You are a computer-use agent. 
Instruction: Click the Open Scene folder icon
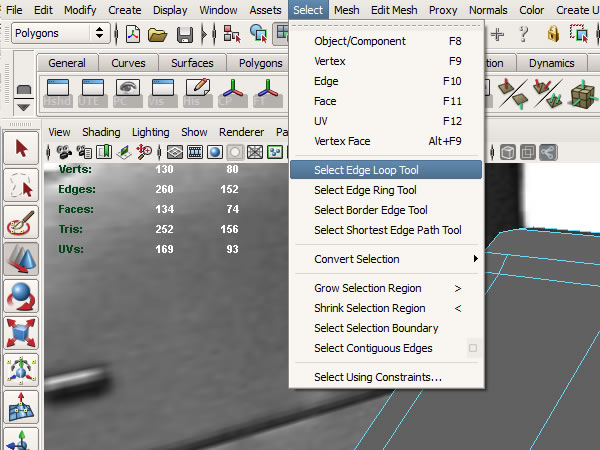[157, 34]
